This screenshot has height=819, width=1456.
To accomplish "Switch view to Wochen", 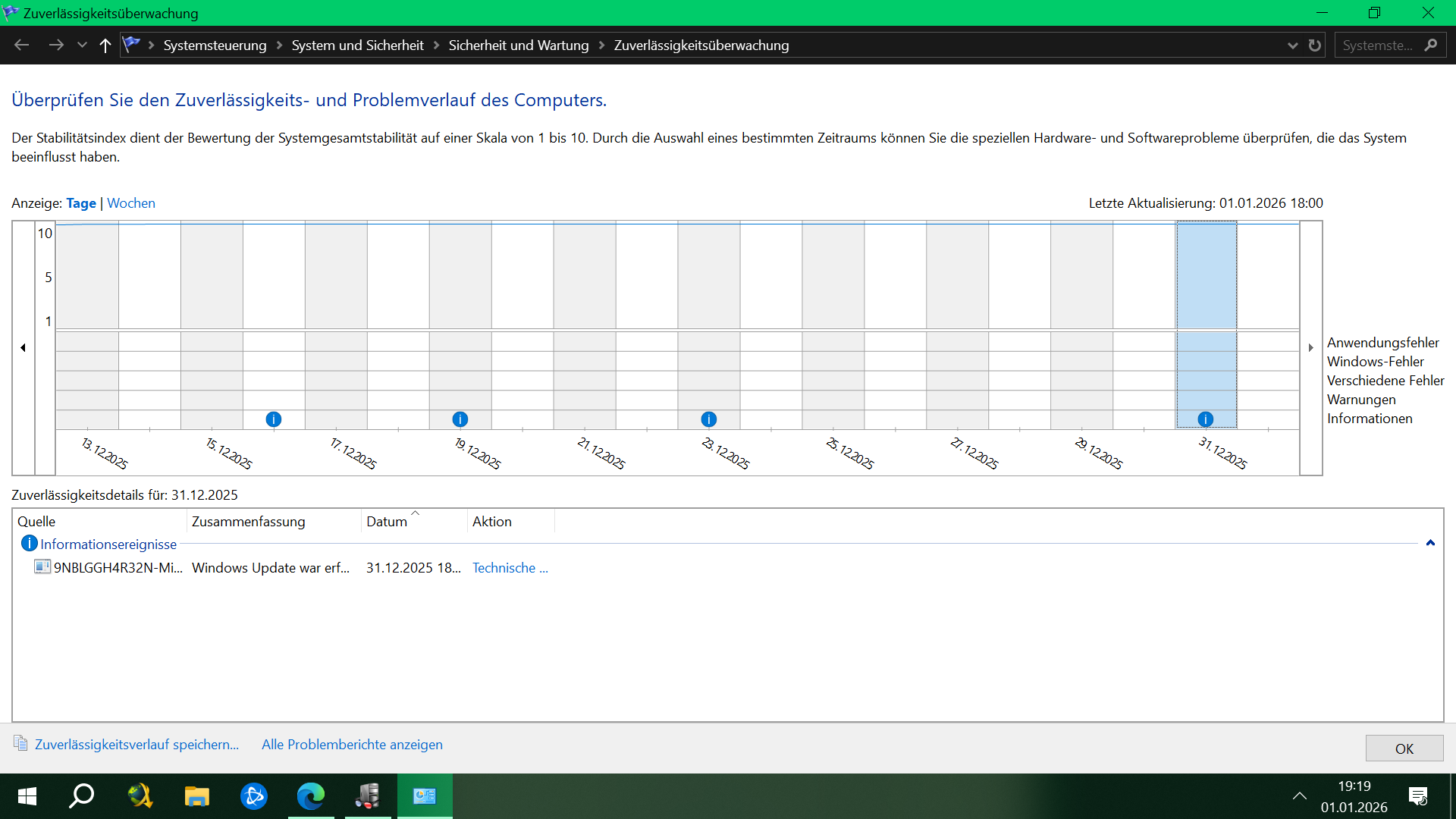I will coord(131,203).
